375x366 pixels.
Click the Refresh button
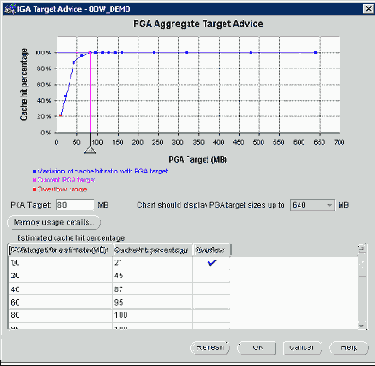pyautogui.click(x=210, y=348)
